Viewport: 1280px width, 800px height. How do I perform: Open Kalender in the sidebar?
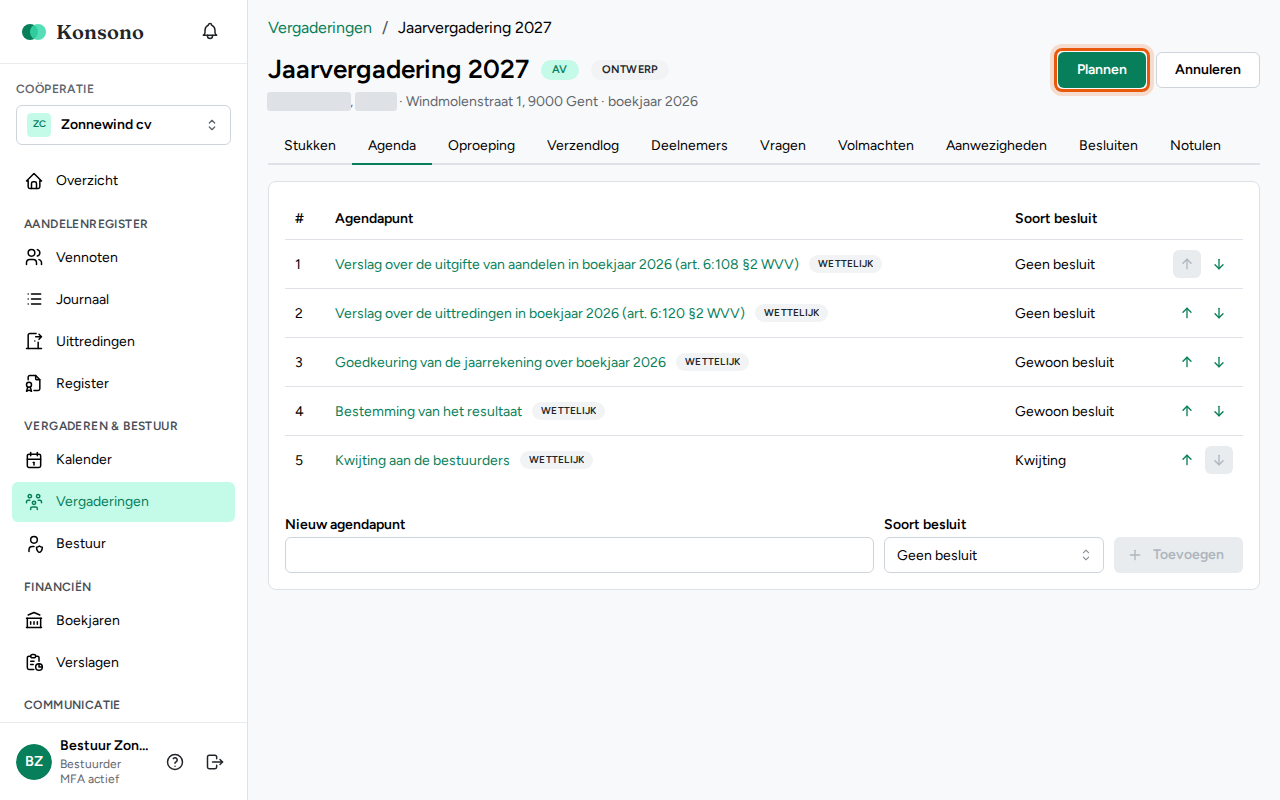point(123,460)
